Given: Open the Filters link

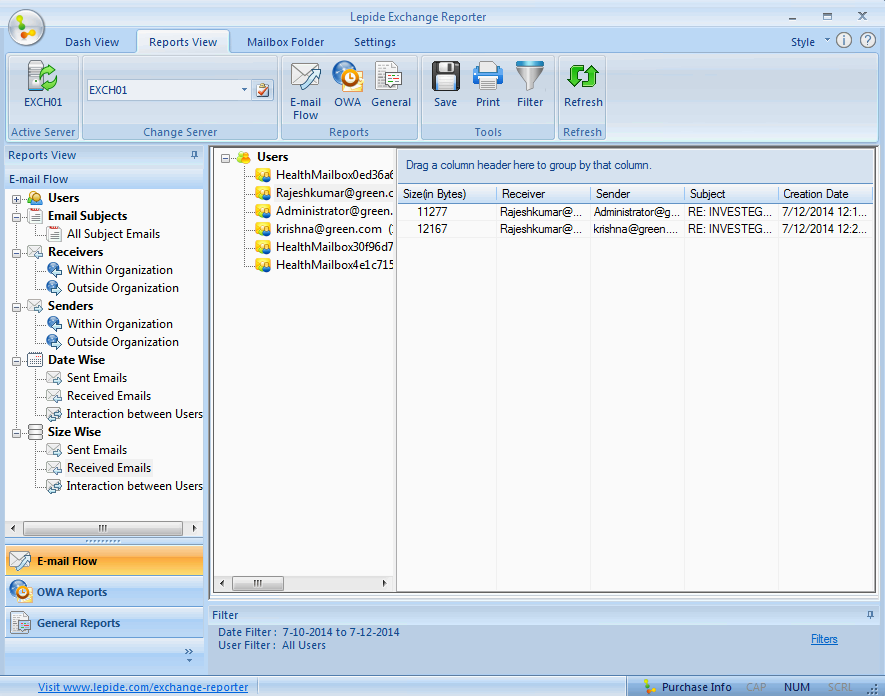Looking at the screenshot, I should coord(824,639).
